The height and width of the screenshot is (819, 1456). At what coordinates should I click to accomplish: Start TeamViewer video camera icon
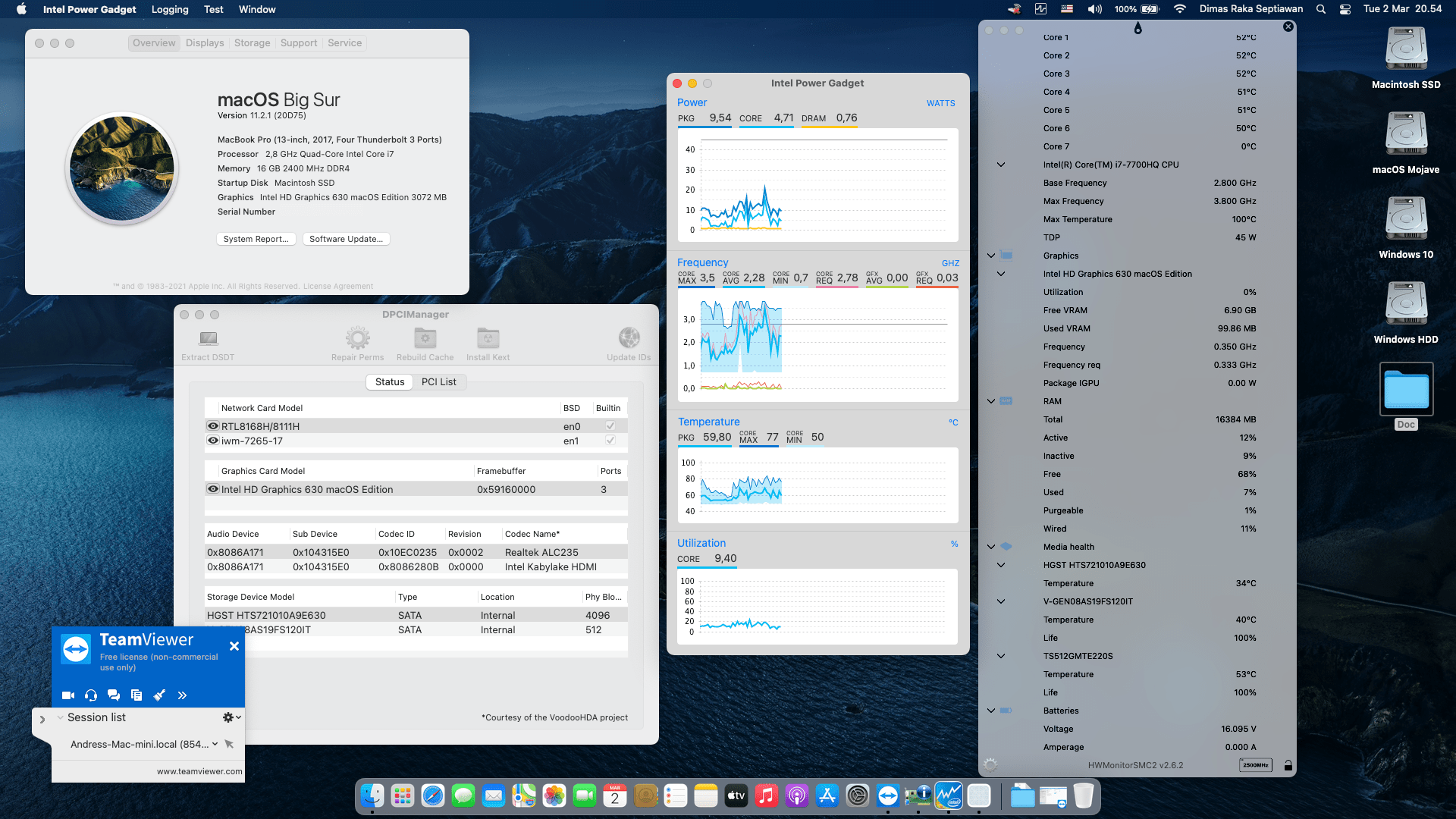pyautogui.click(x=68, y=695)
